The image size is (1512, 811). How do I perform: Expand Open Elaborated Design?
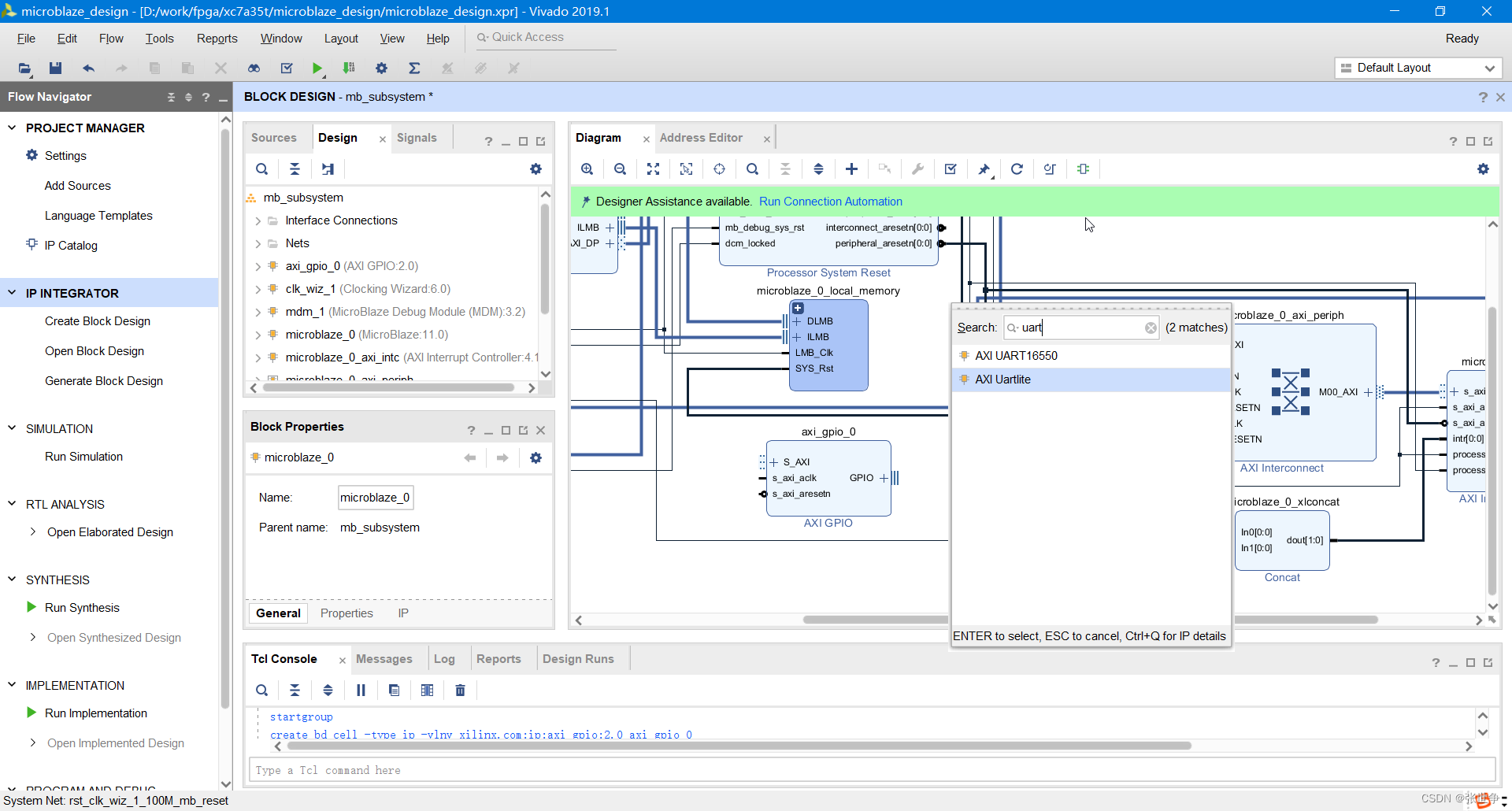[x=32, y=531]
